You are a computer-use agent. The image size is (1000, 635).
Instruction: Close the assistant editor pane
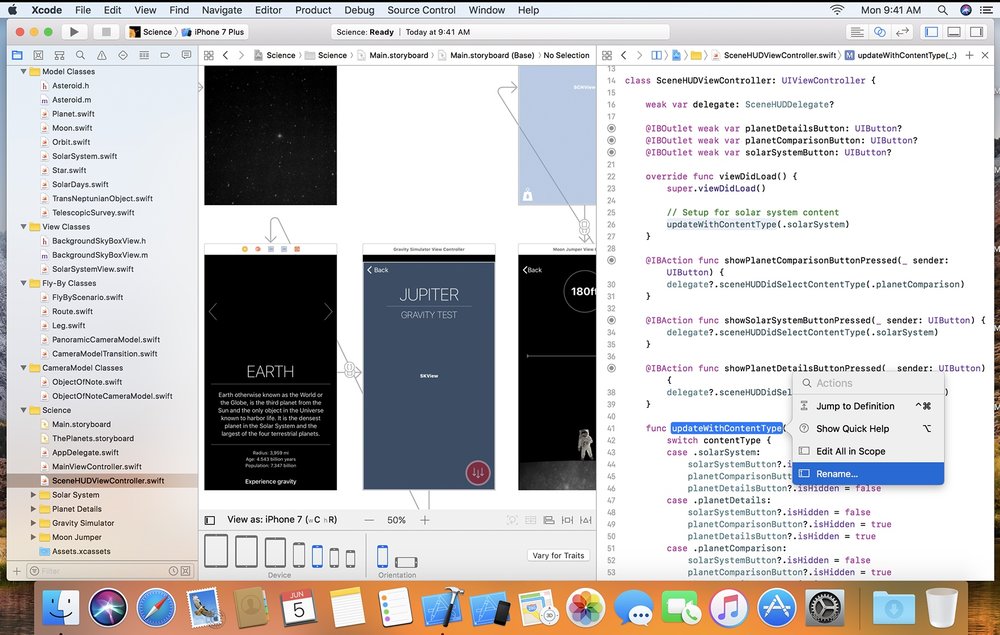pos(985,55)
